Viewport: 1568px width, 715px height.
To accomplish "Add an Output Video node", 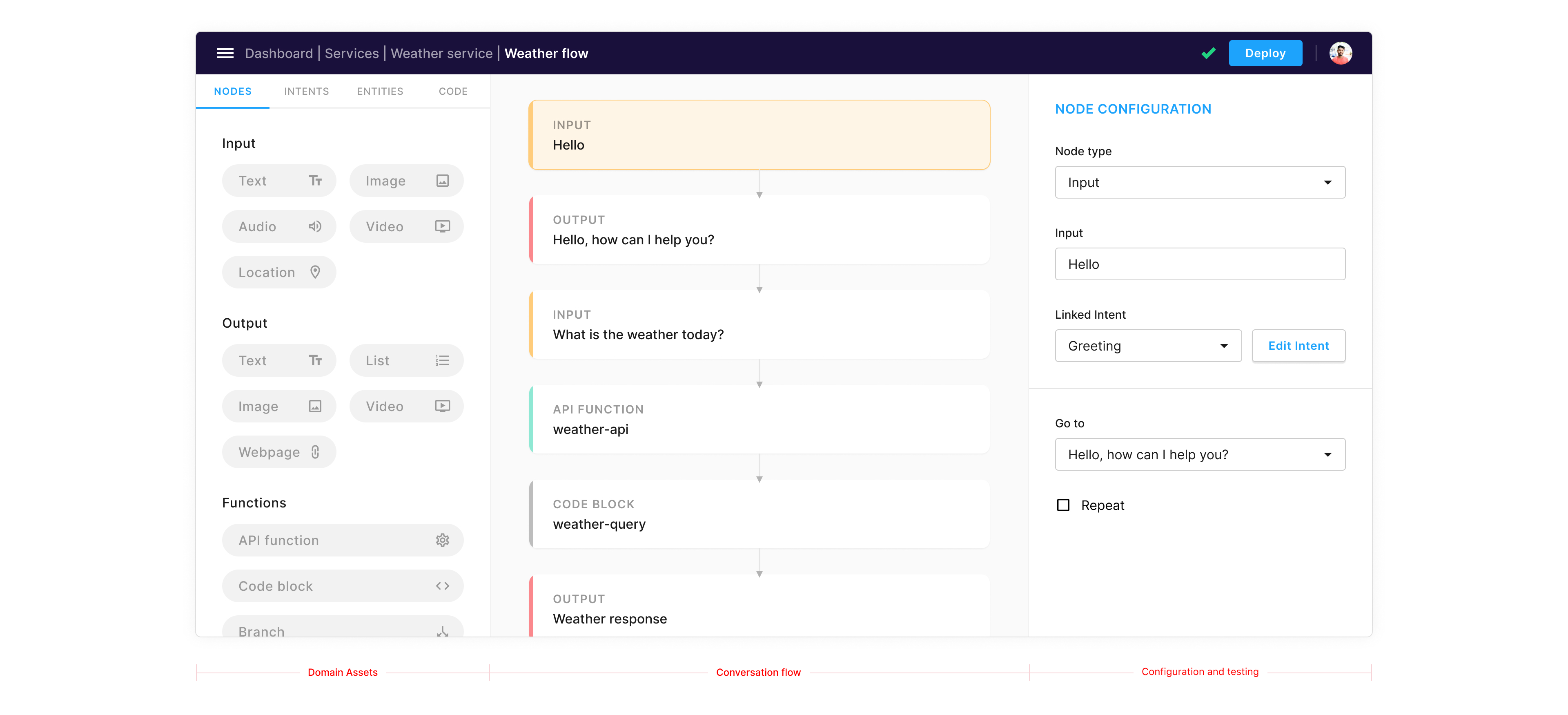I will 406,406.
